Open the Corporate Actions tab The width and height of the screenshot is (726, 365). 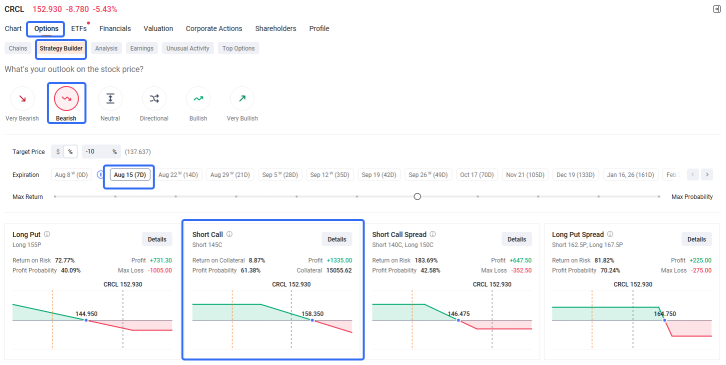pos(214,28)
